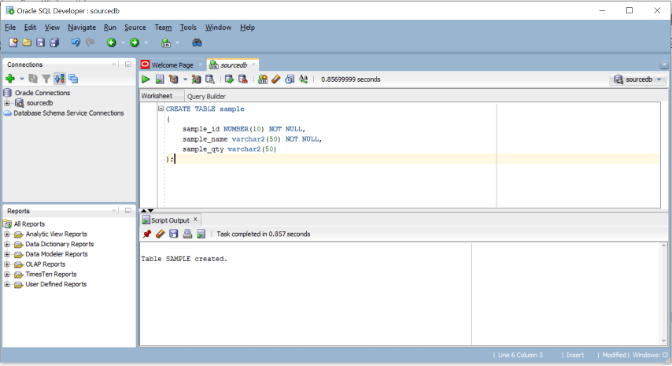
Task: Select the Worksheet tab
Action: [x=157, y=96]
